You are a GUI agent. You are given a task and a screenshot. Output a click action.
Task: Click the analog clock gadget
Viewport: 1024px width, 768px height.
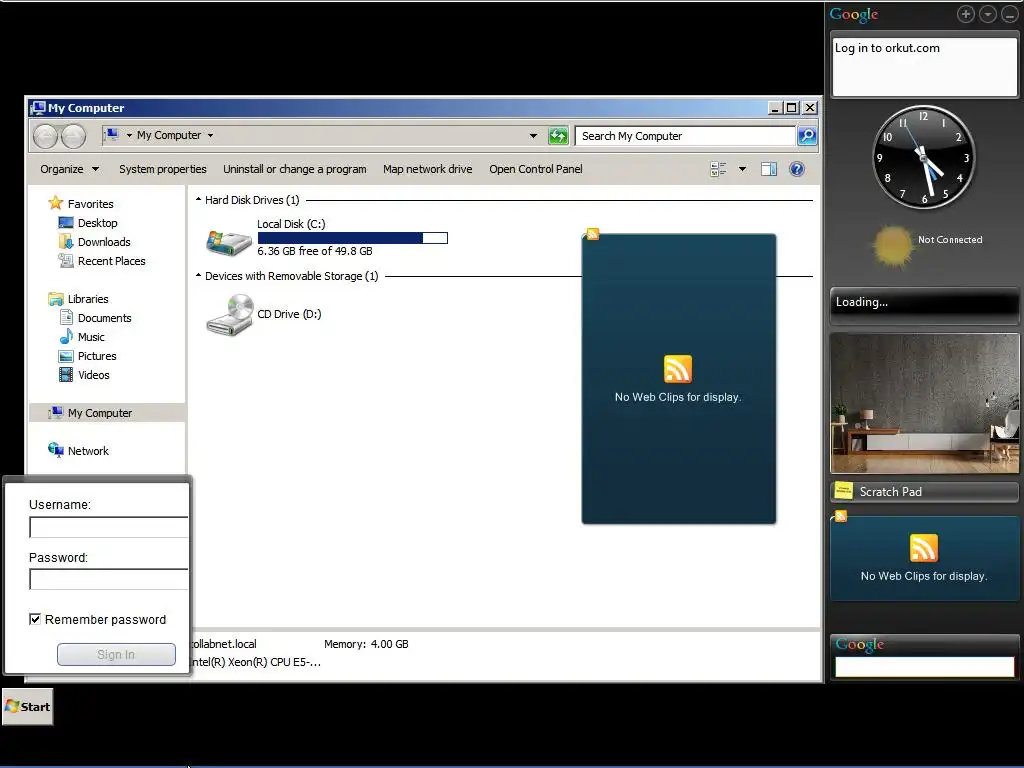point(923,157)
